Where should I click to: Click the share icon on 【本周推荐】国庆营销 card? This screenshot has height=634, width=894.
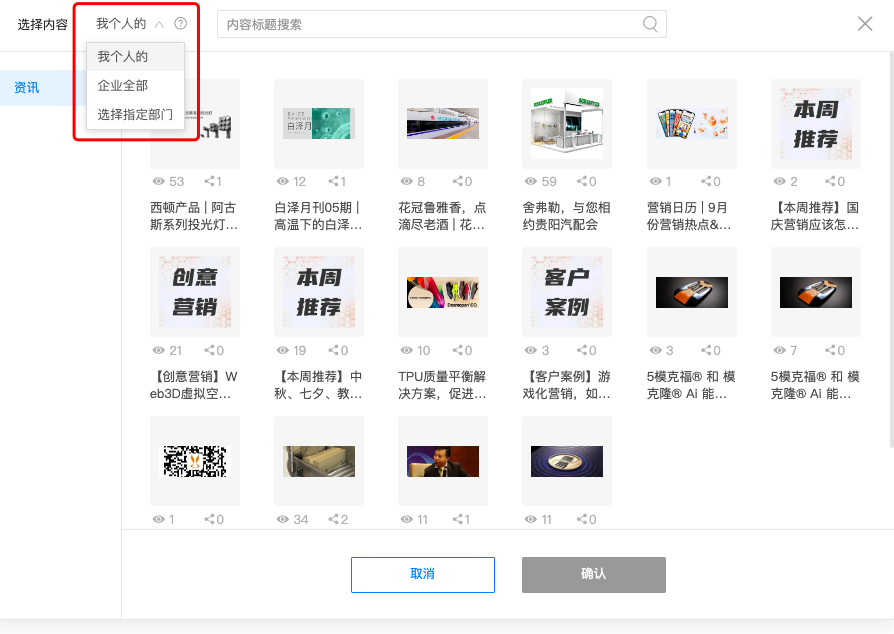point(831,181)
